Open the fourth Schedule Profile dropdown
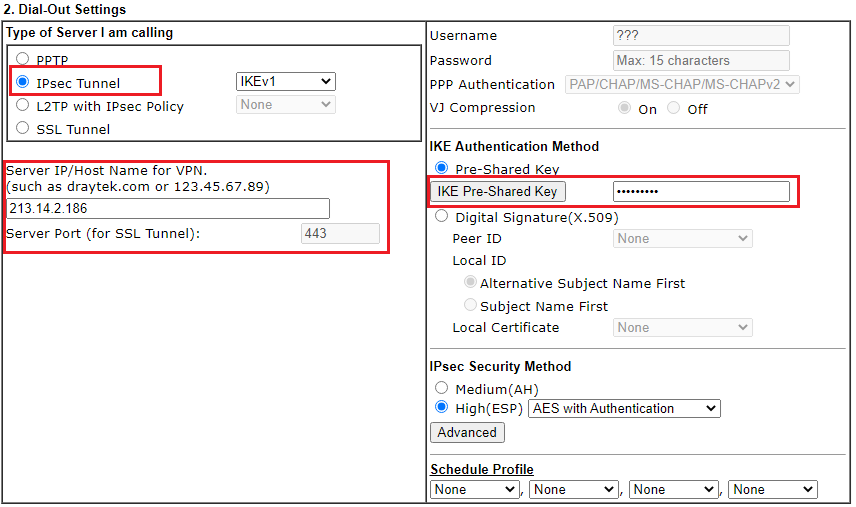The image size is (856, 507). click(x=772, y=489)
